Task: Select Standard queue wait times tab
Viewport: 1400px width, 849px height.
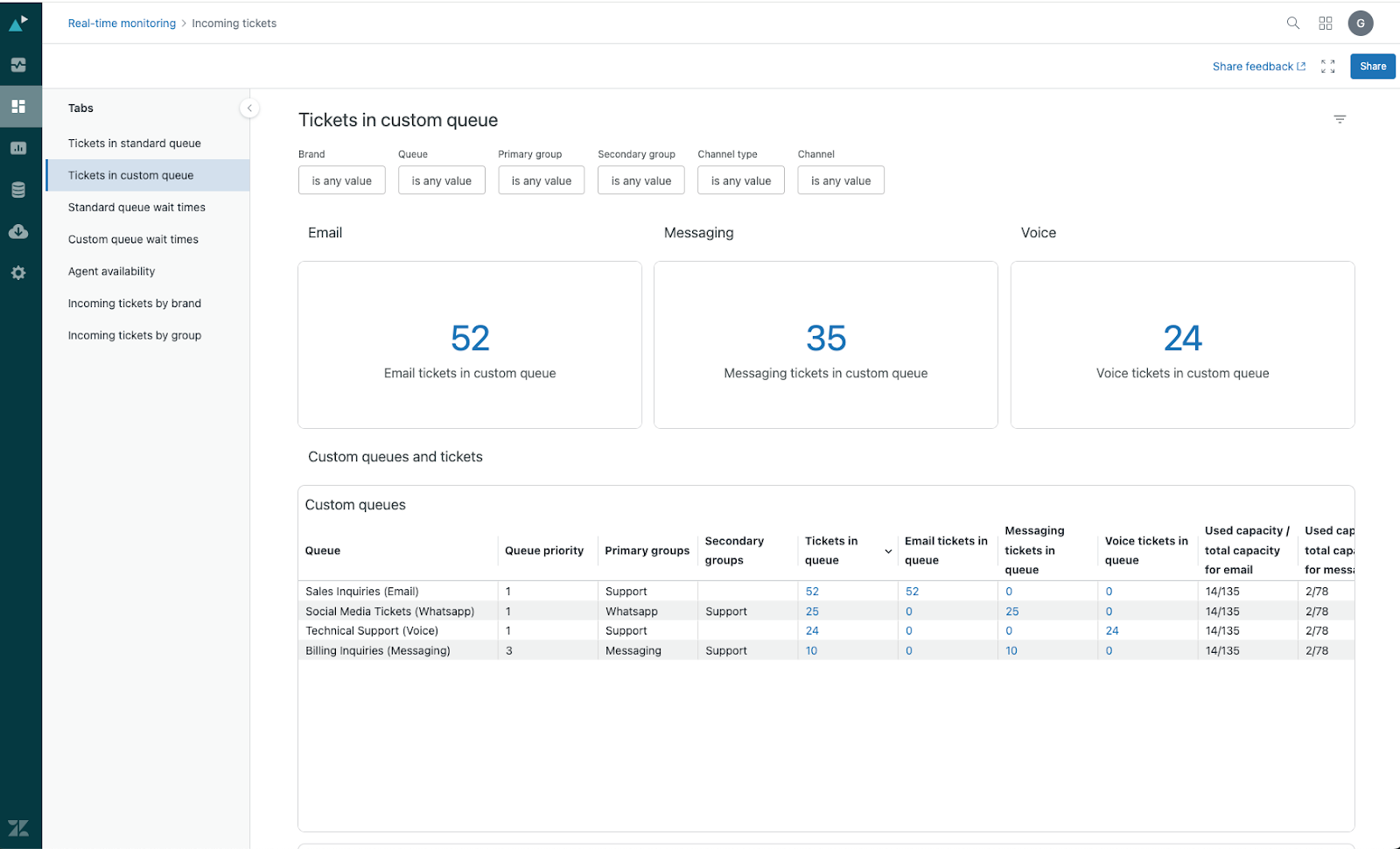Action: [136, 207]
